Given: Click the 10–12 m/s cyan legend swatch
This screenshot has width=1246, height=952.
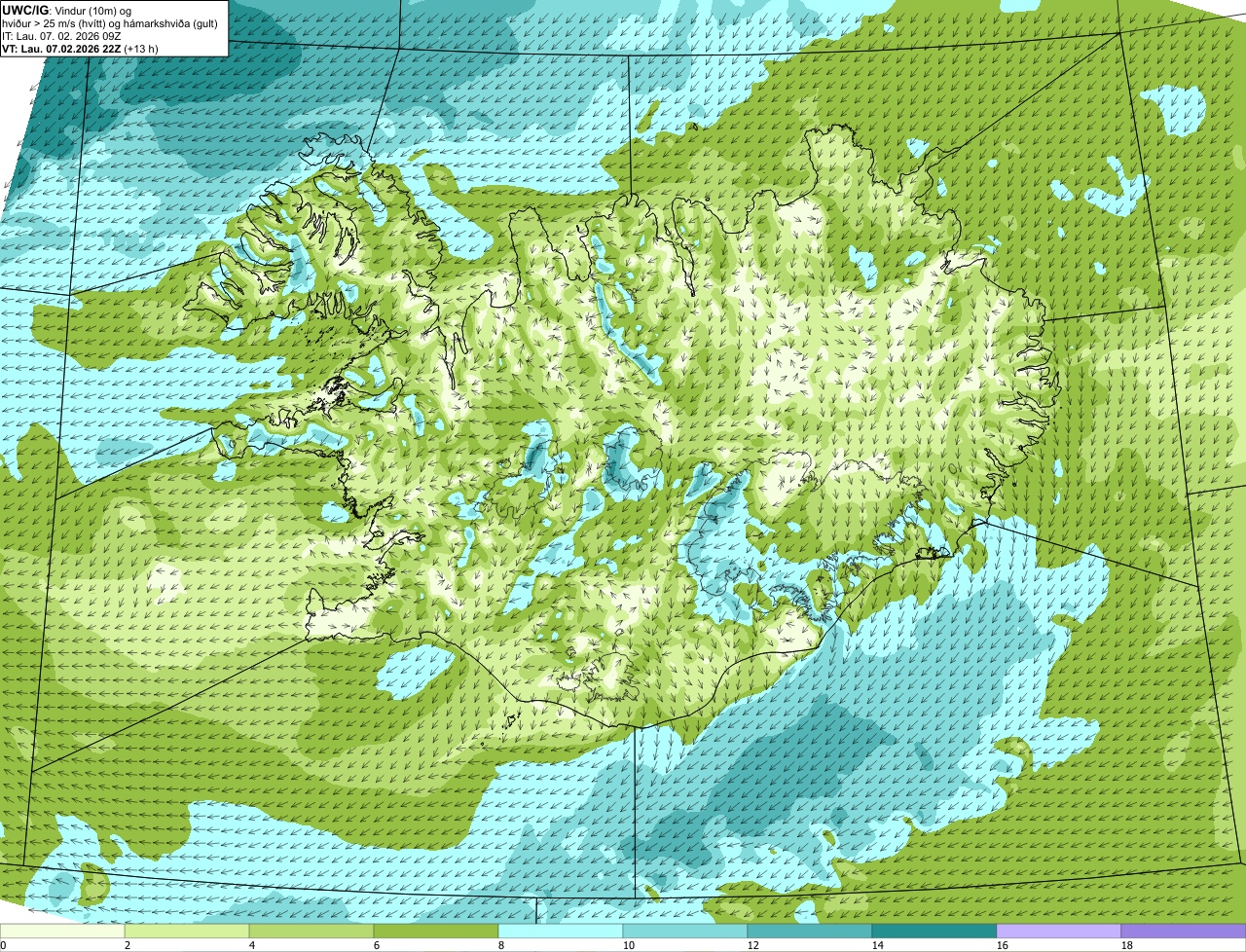Looking at the screenshot, I should pos(685,932).
